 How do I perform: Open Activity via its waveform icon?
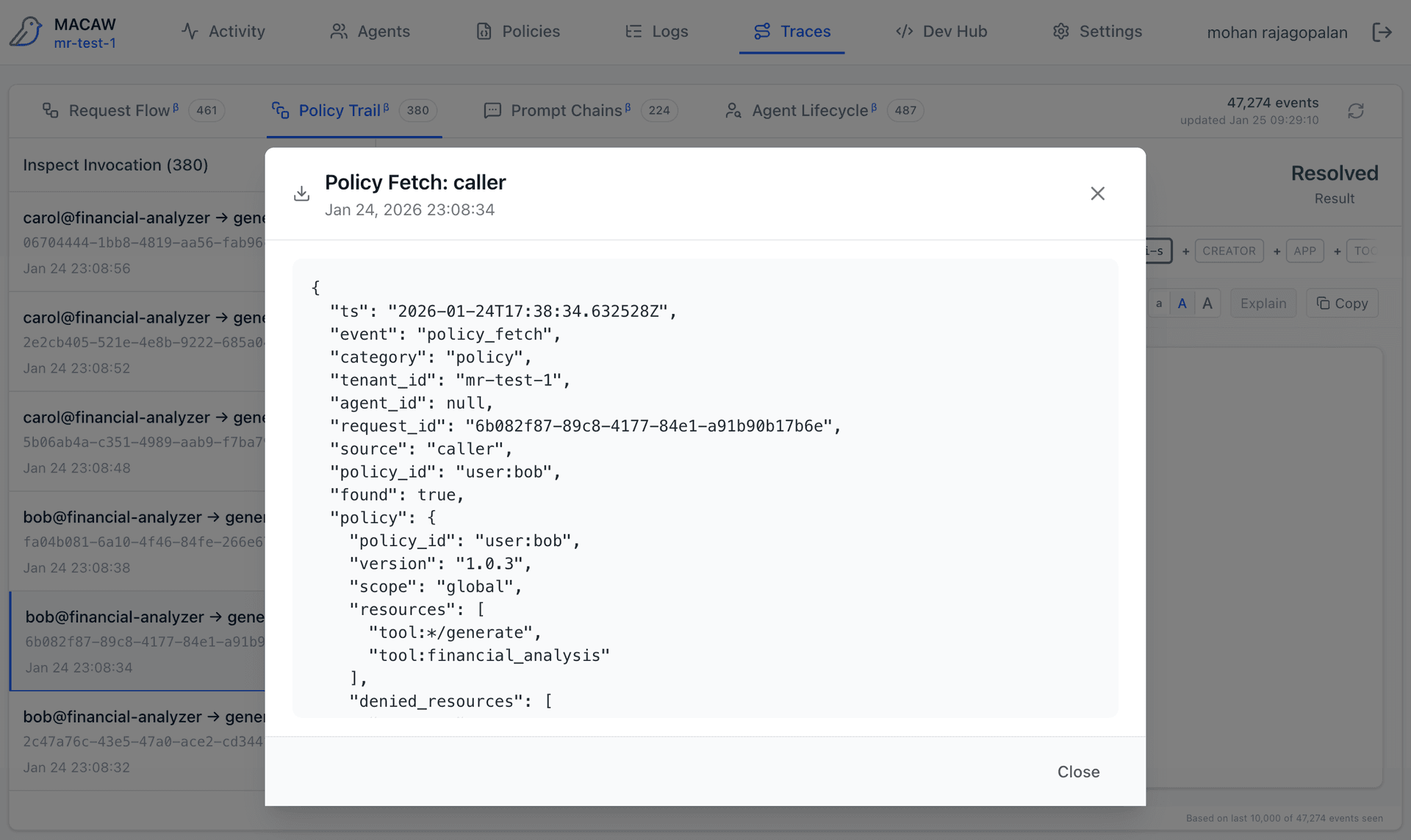pos(190,31)
